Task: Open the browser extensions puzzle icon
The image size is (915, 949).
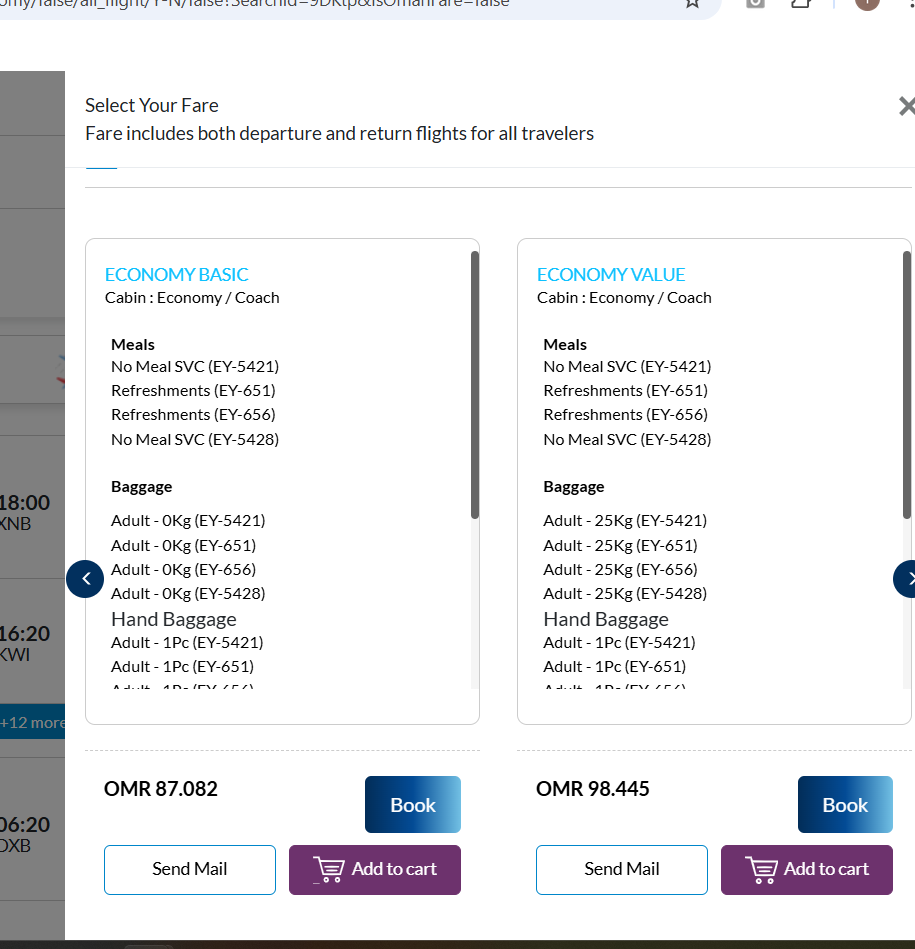Action: coord(801,3)
